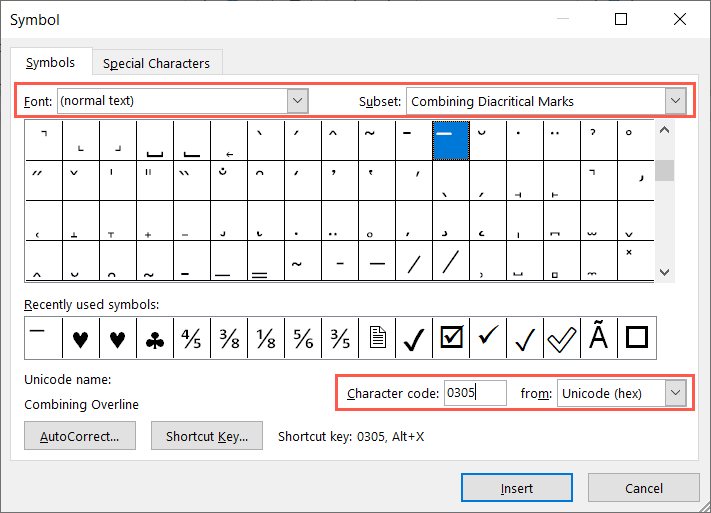Open the Unicode (hex) from dropdown
Image resolution: width=711 pixels, height=513 pixels.
point(676,393)
